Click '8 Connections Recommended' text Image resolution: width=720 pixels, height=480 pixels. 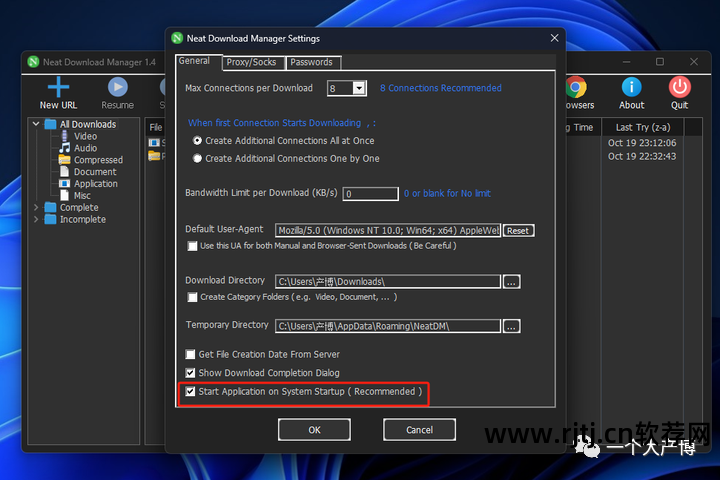click(441, 88)
